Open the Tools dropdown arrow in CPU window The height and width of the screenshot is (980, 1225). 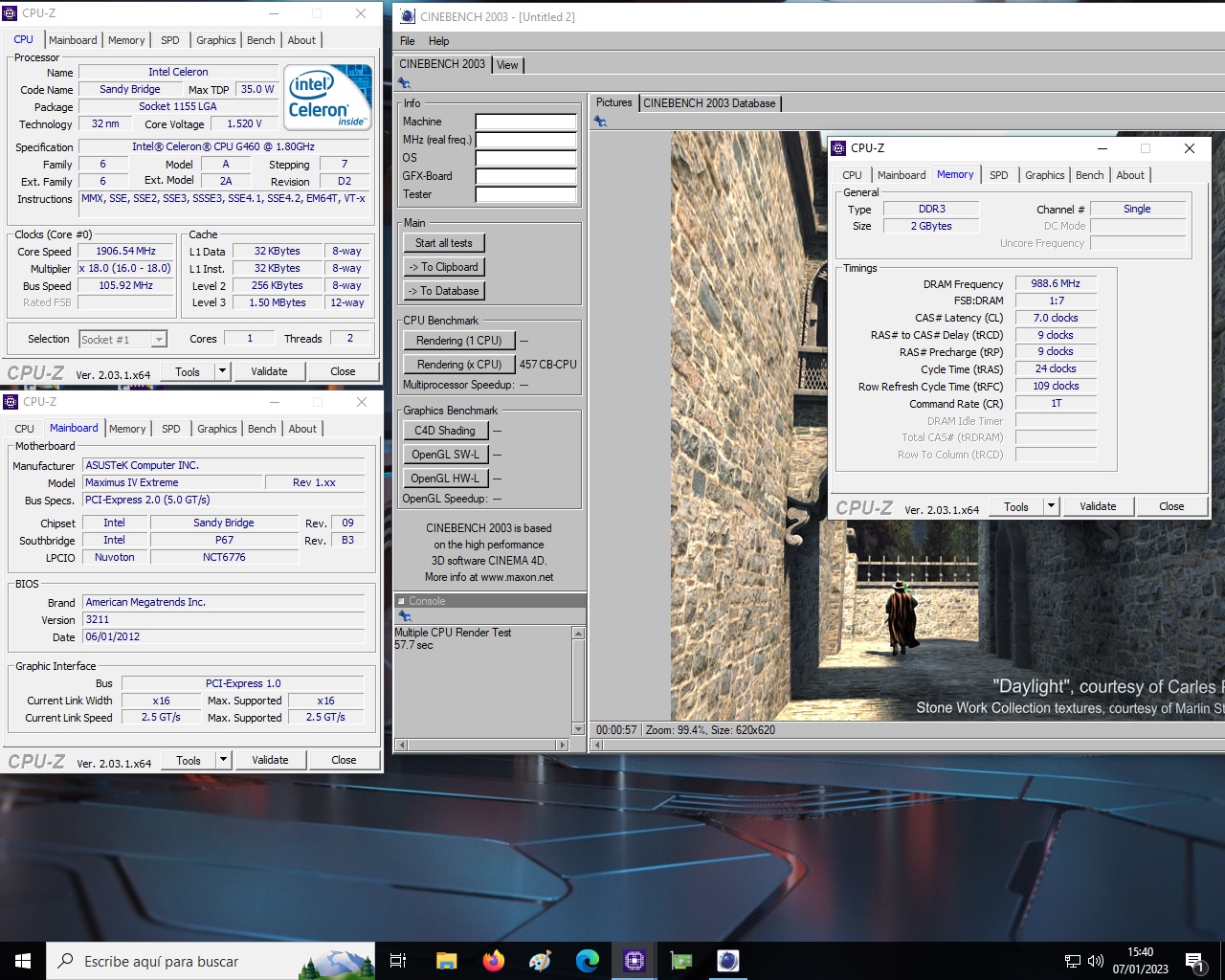coord(222,371)
